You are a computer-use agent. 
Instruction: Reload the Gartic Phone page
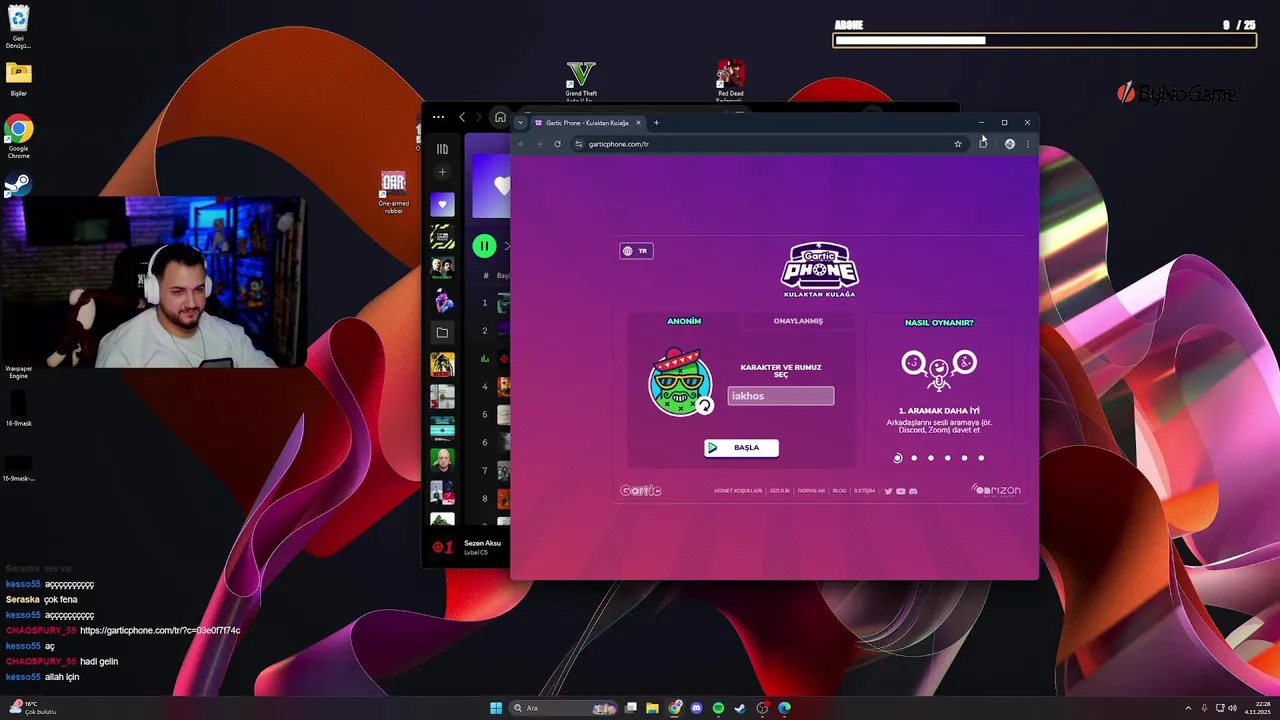(x=557, y=144)
